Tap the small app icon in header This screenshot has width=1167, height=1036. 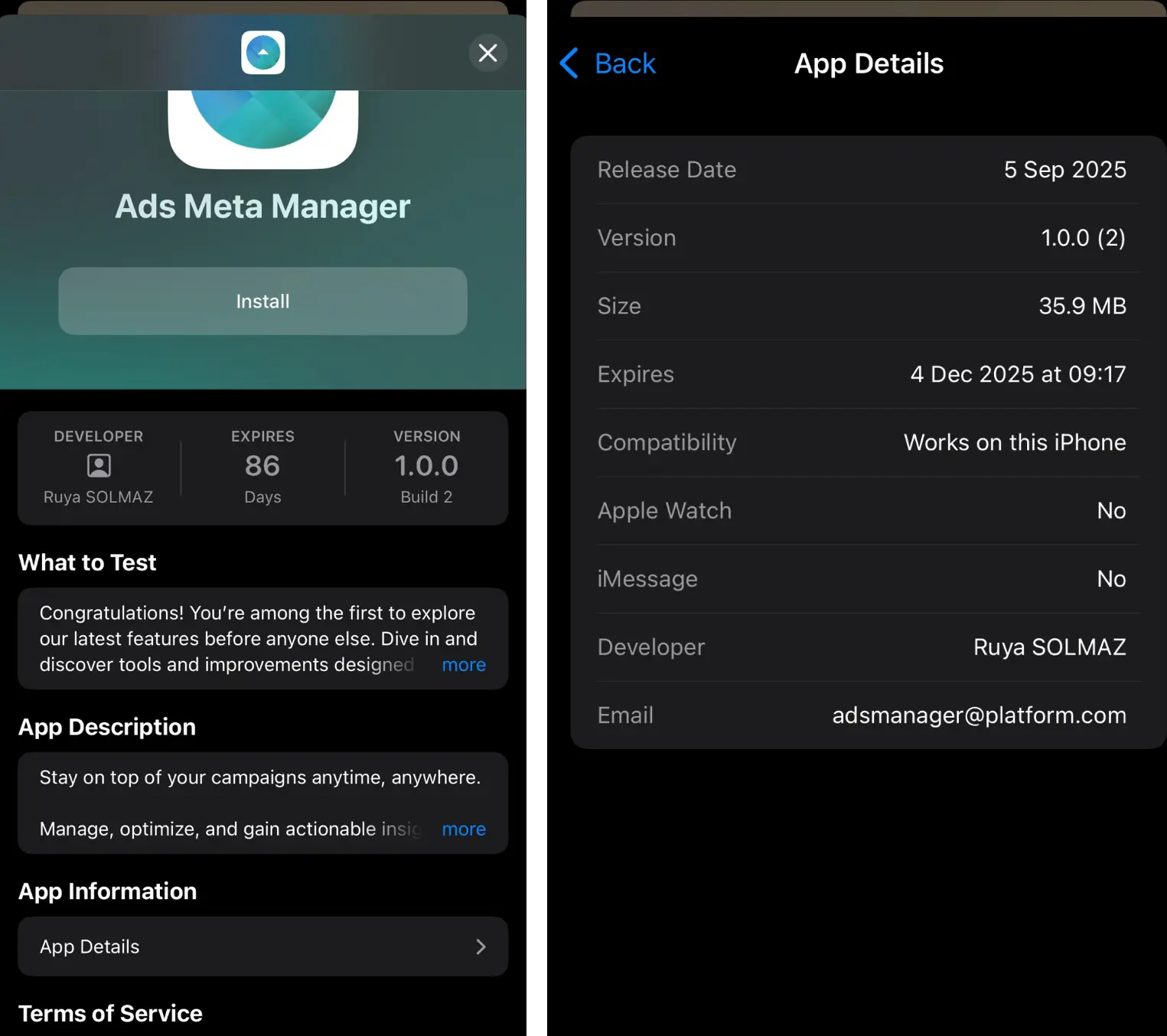coord(263,53)
